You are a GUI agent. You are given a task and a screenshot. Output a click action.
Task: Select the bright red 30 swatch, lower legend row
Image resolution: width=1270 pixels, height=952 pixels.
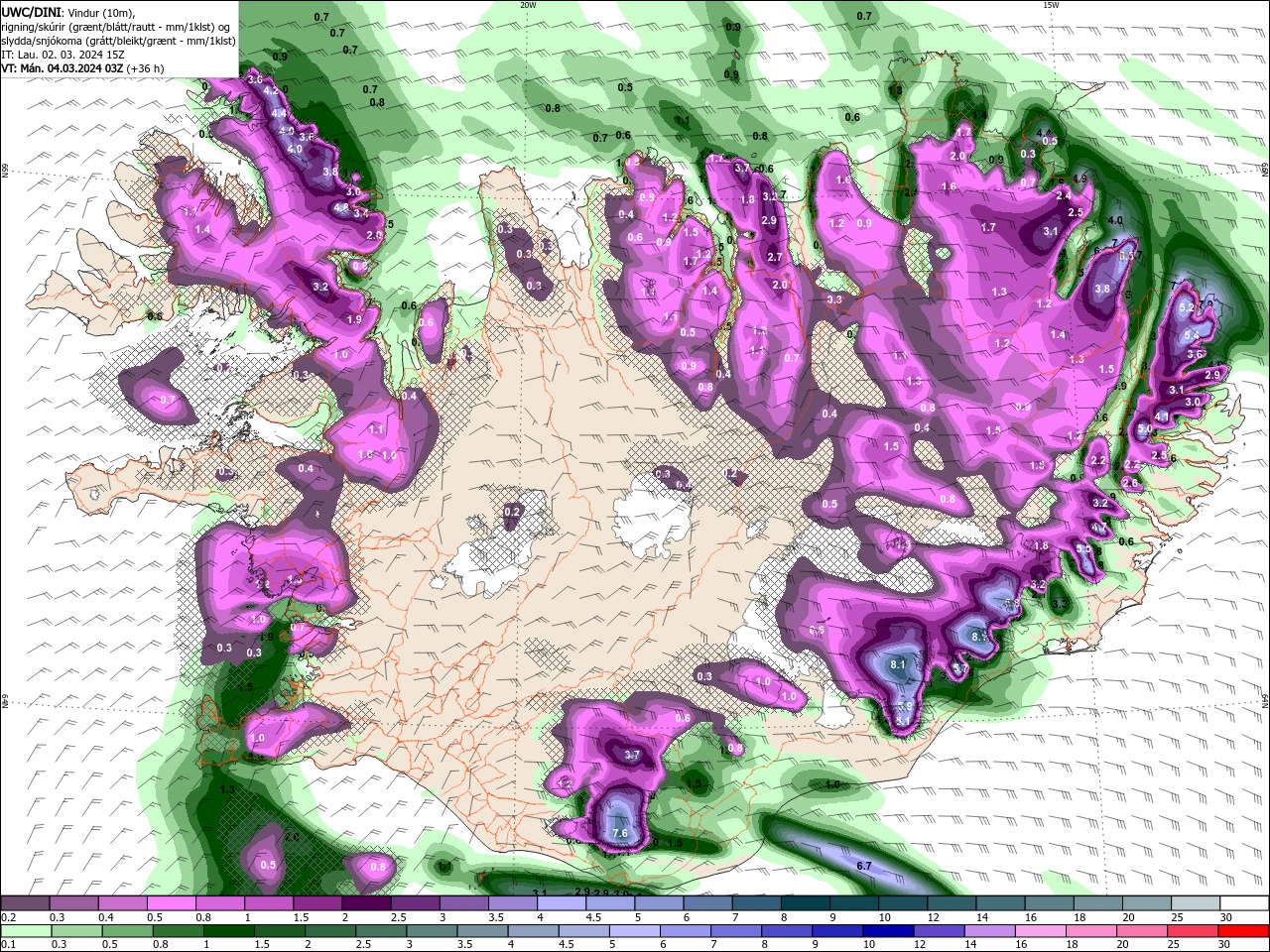point(1244,931)
